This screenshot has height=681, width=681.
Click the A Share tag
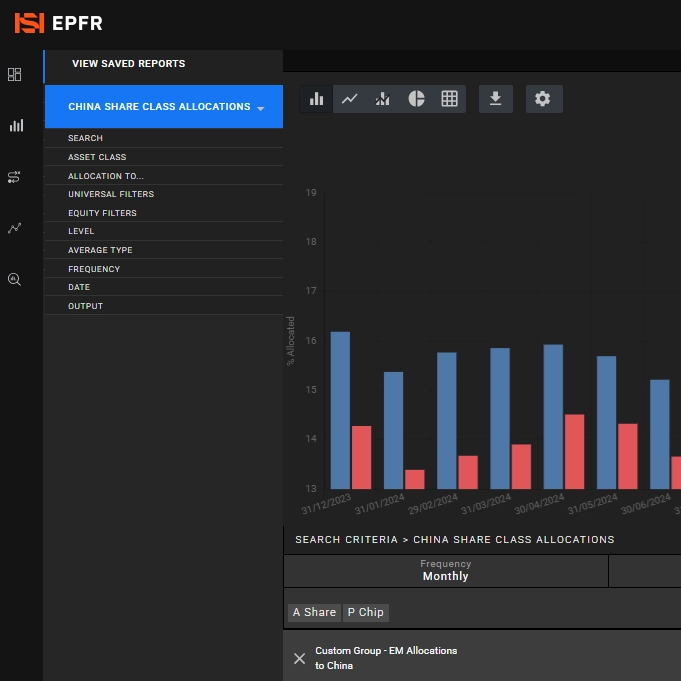click(x=314, y=612)
